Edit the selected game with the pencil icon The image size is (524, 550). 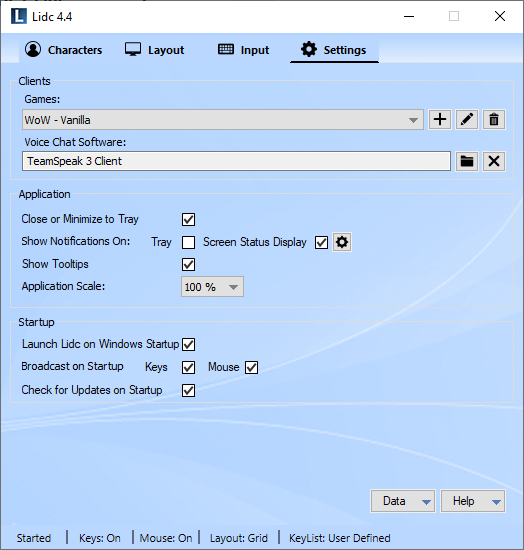point(466,120)
